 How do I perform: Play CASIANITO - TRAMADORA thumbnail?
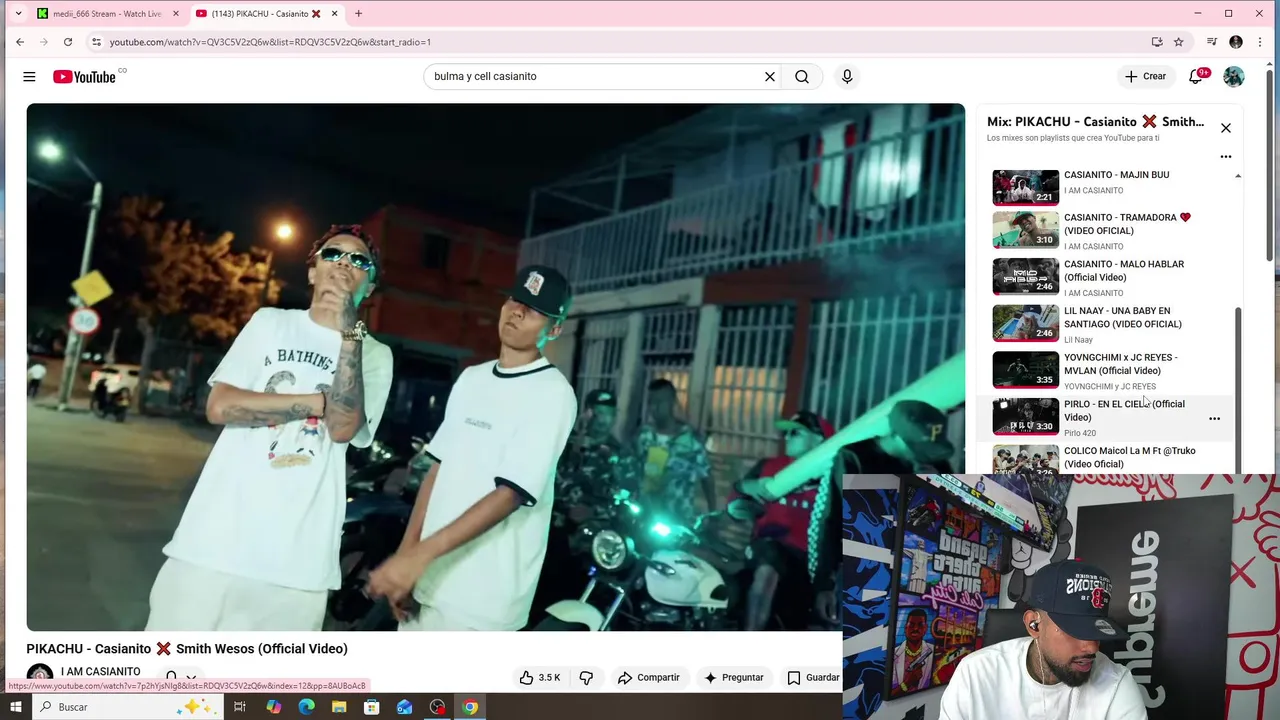click(1025, 229)
